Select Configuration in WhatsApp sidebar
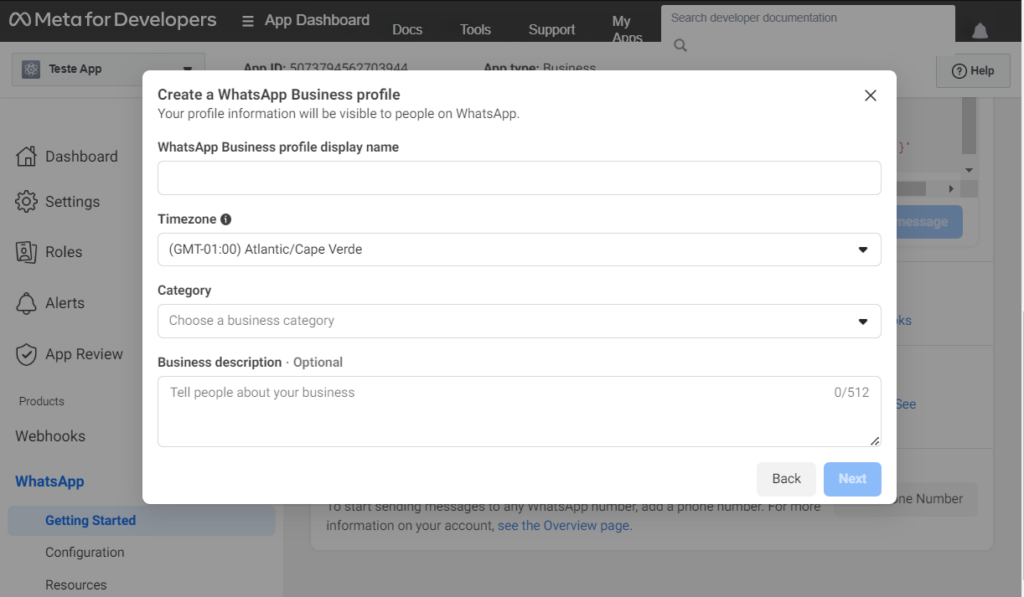This screenshot has height=597, width=1024. click(84, 552)
